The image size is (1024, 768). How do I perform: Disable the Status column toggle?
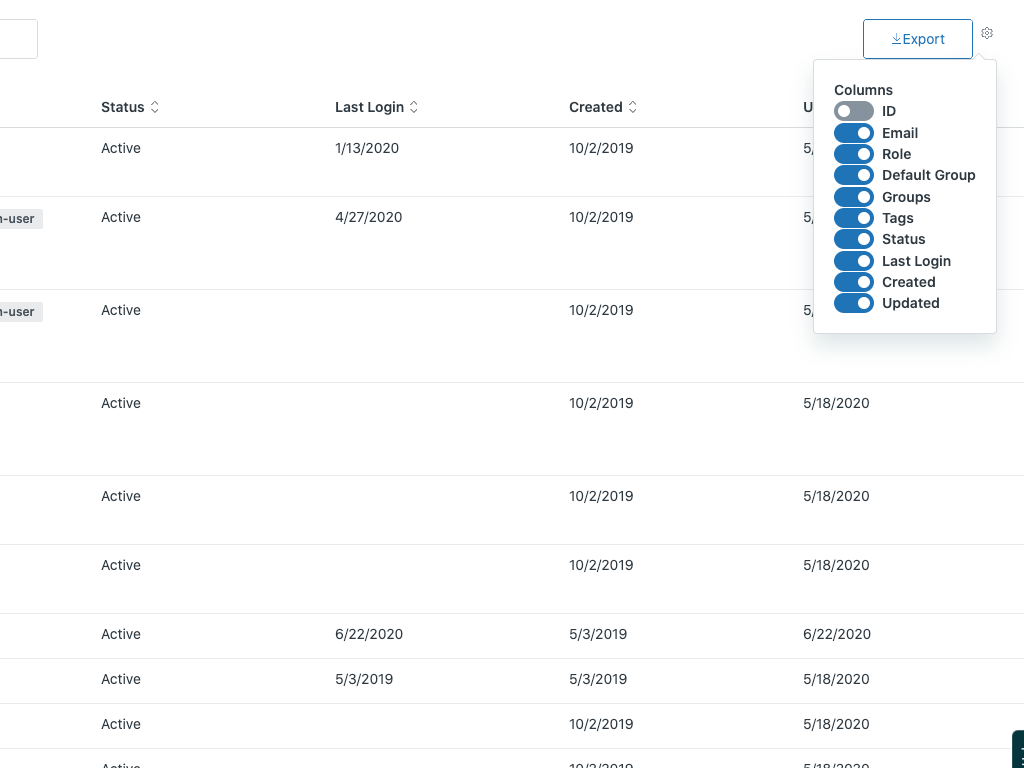click(853, 239)
